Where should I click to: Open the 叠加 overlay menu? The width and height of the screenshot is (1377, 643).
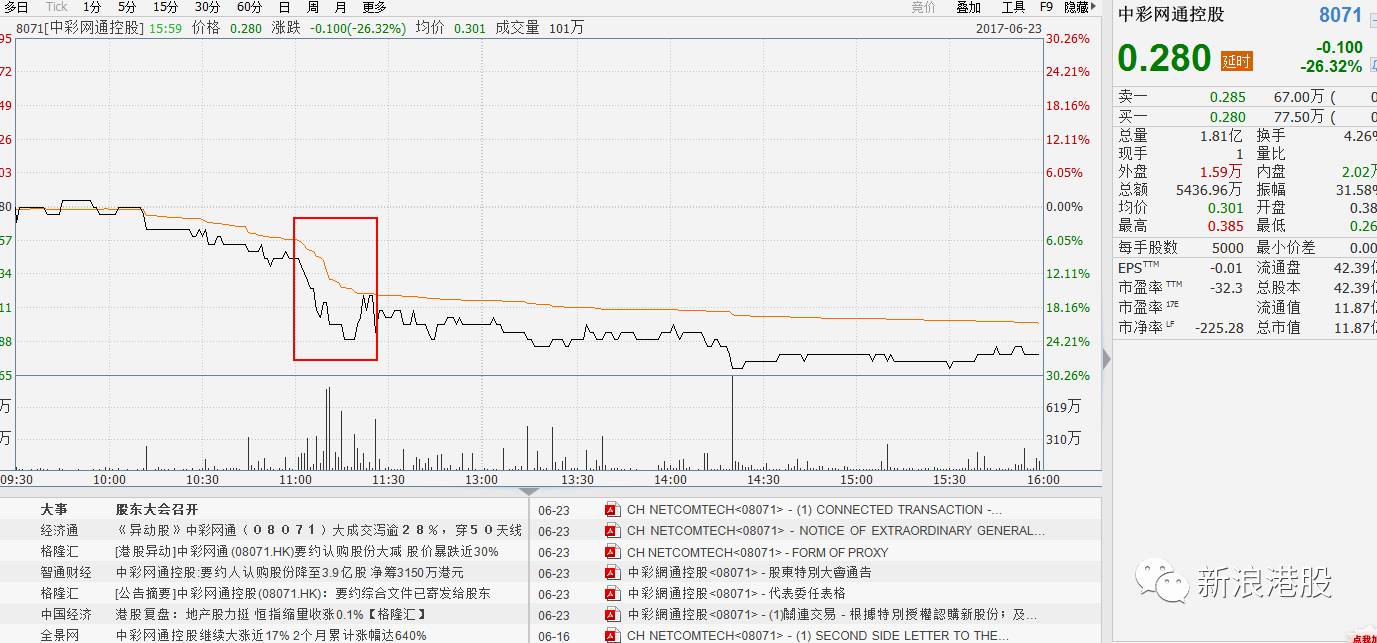coord(968,7)
